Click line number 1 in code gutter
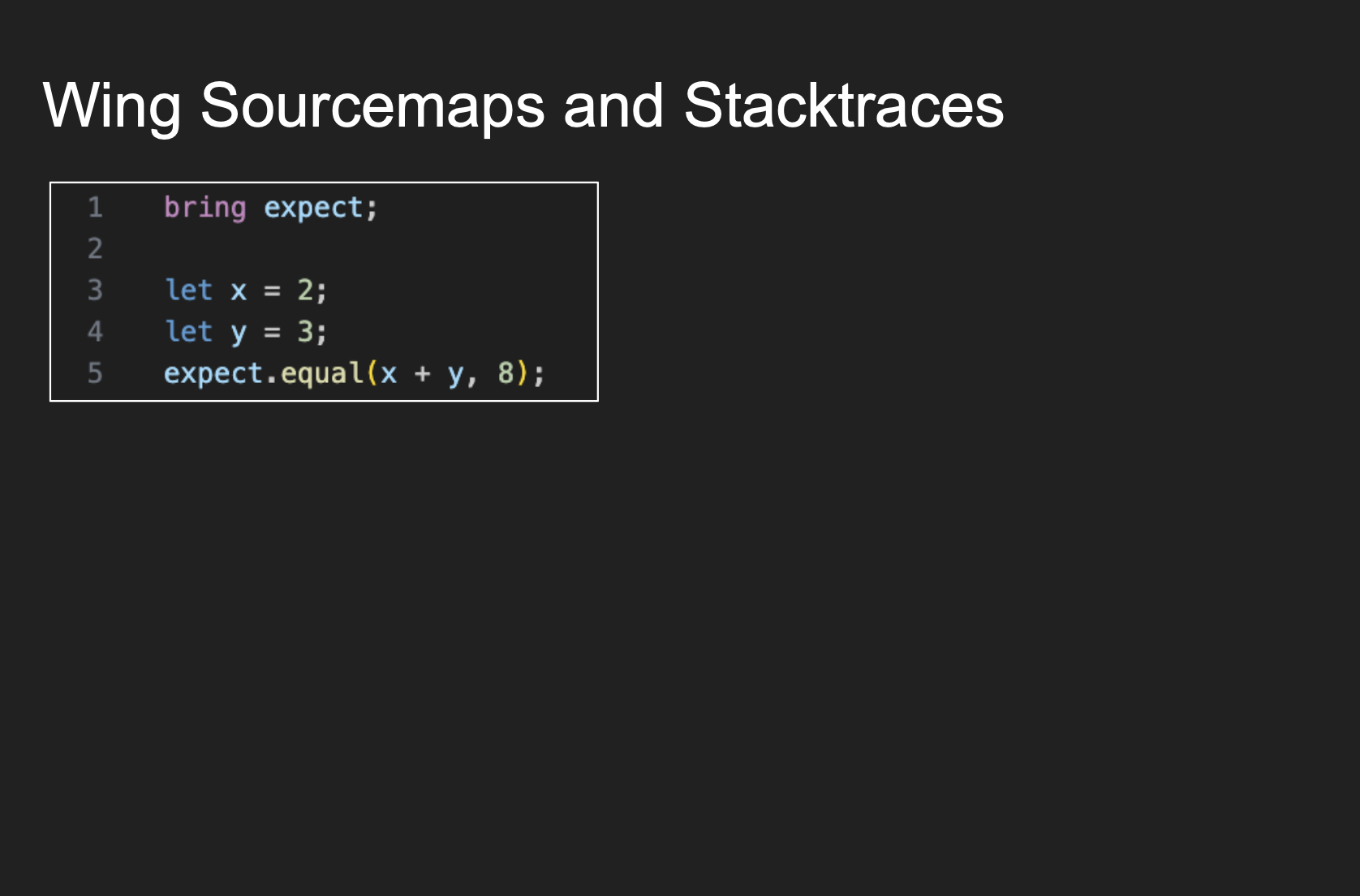 [95, 208]
